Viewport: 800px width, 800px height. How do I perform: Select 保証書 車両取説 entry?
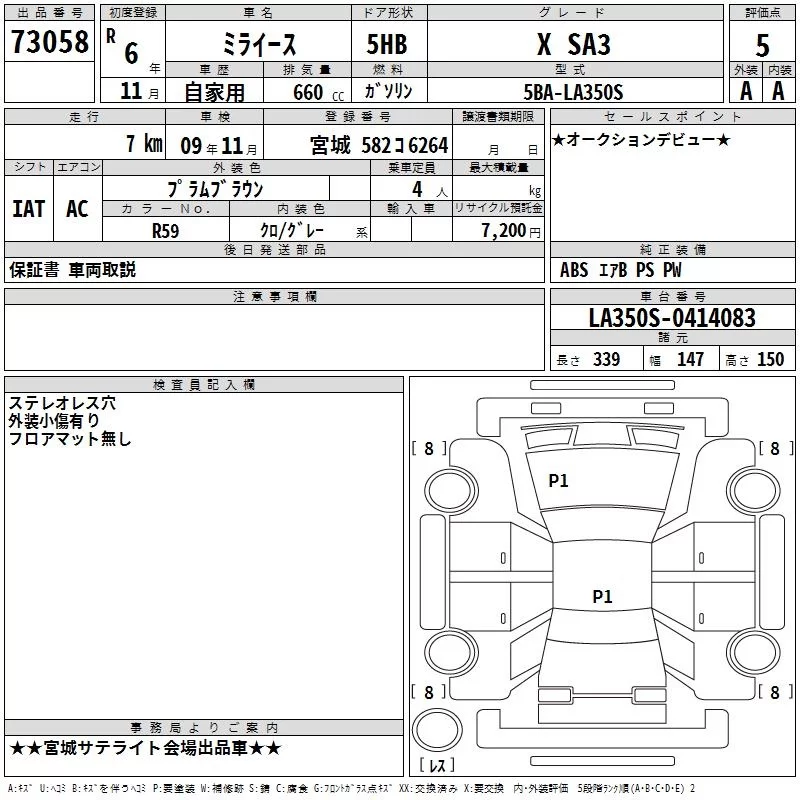coord(72,270)
